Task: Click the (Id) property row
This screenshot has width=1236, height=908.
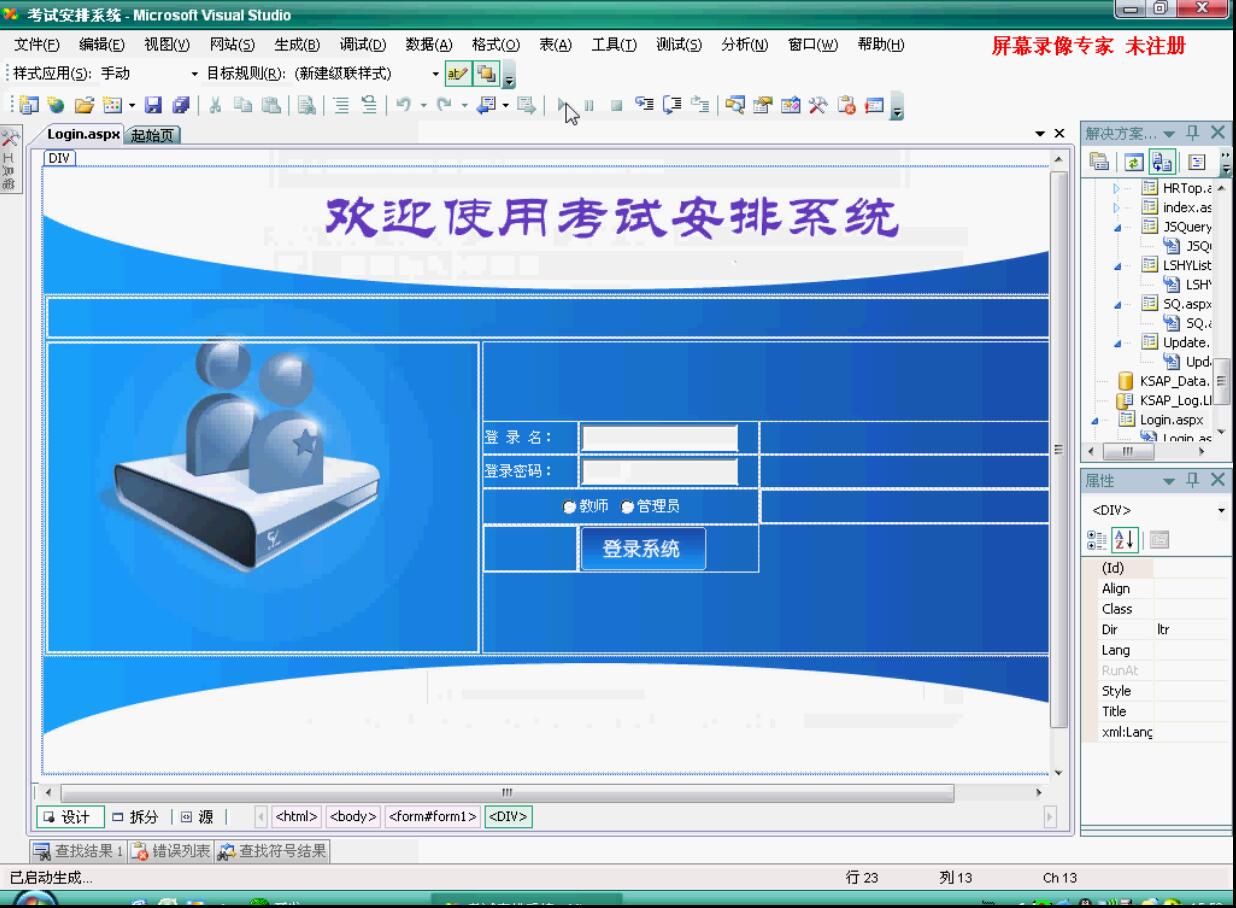Action: point(1157,568)
